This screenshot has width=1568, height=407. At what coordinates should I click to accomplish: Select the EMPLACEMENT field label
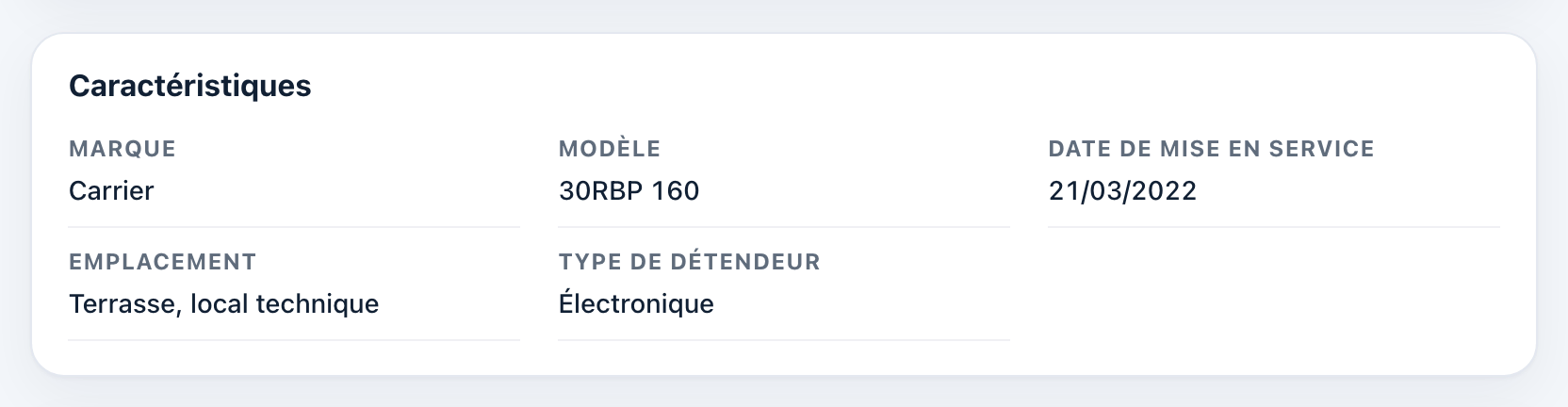162,262
